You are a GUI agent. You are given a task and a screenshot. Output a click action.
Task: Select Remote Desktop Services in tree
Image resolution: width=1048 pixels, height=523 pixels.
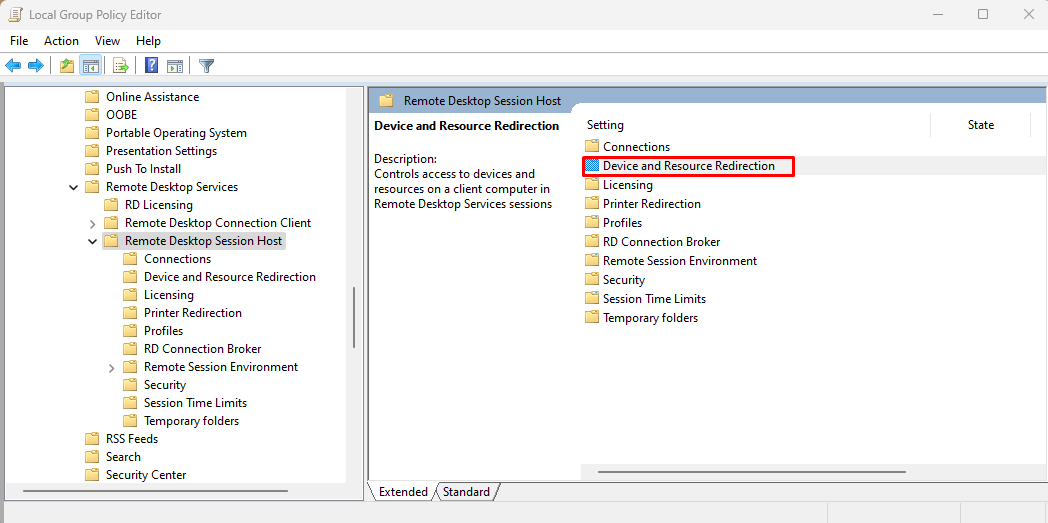click(x=172, y=187)
